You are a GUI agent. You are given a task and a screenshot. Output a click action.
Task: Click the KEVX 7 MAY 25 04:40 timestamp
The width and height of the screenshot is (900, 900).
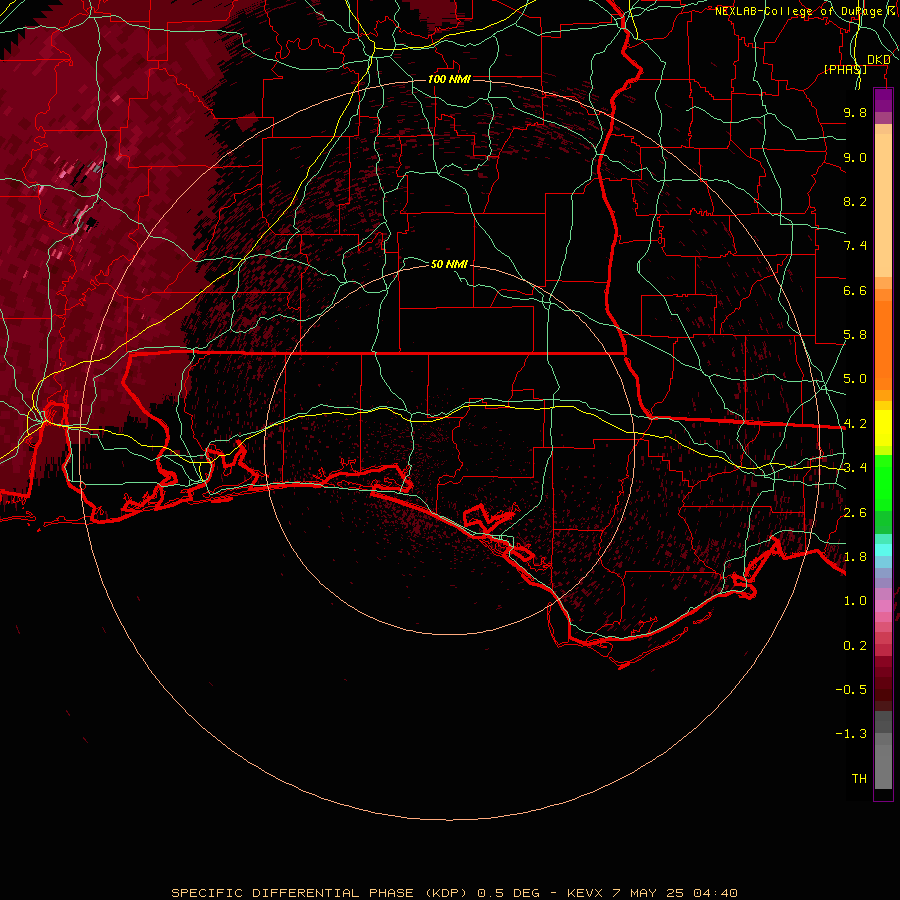coord(652,893)
